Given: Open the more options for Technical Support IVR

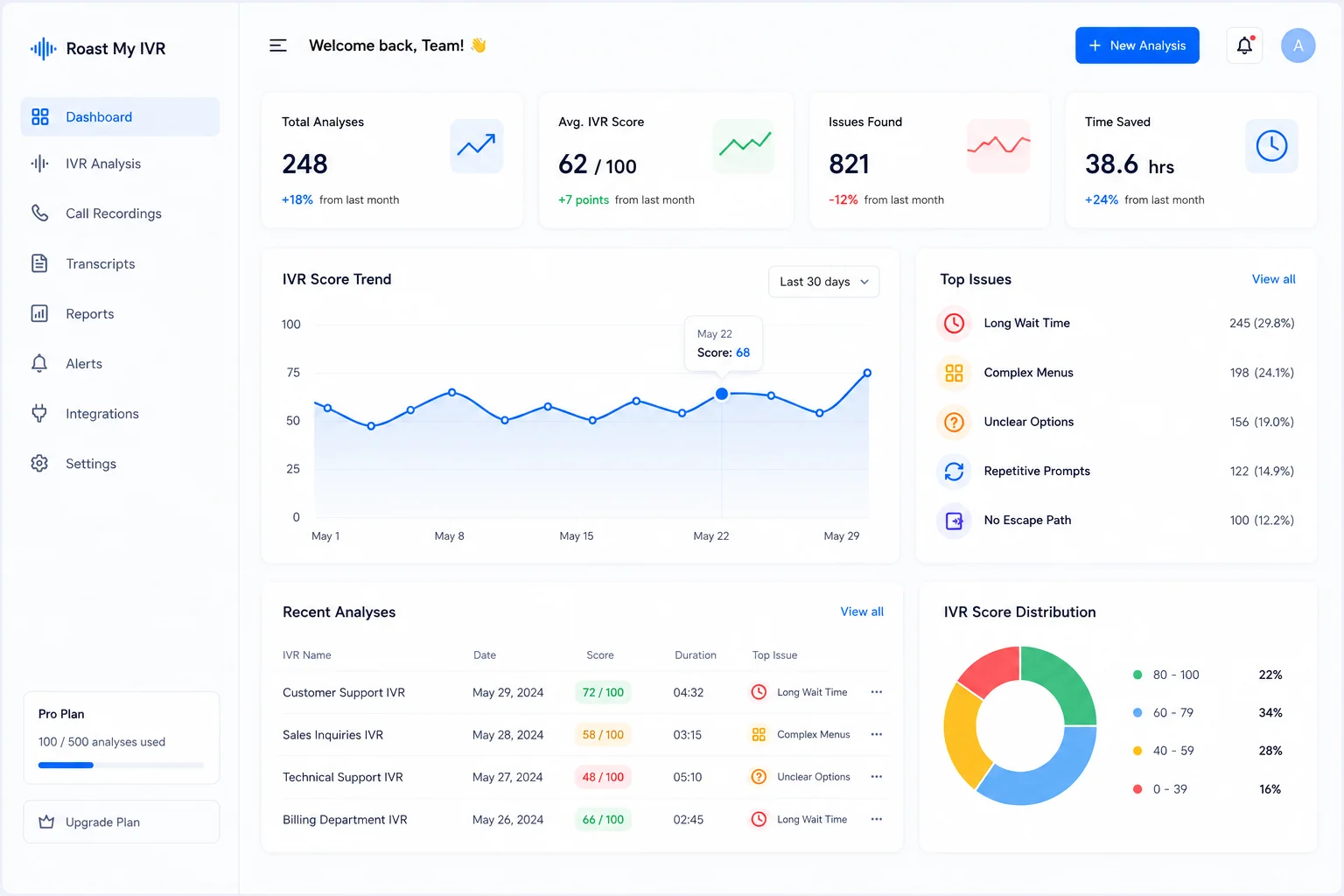Looking at the screenshot, I should click(x=877, y=777).
